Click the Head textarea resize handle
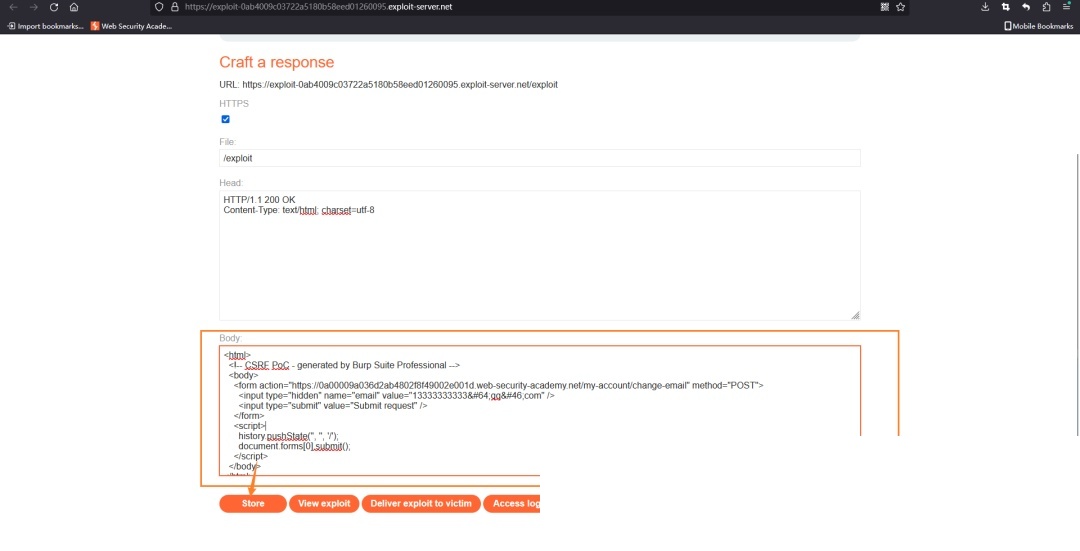Screen dimensions: 1080x551 pos(855,315)
